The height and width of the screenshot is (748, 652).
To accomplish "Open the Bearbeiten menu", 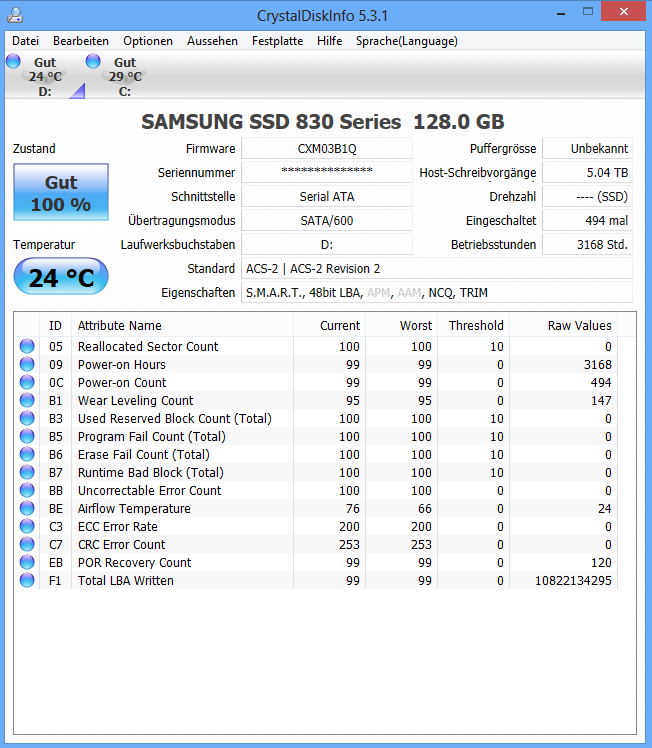I will click(81, 41).
